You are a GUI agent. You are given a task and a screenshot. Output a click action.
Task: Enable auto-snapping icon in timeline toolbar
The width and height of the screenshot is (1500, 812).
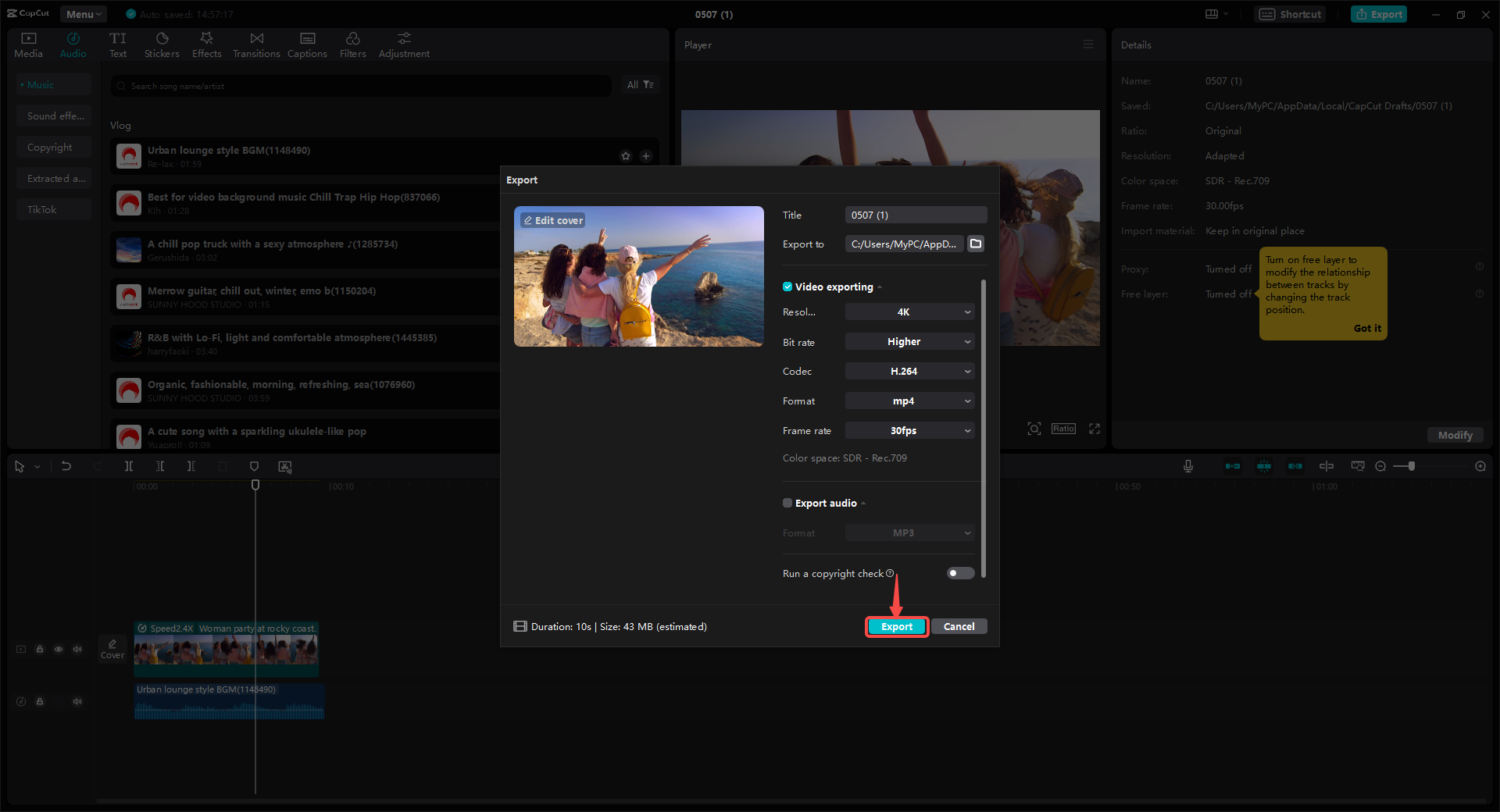[x=1264, y=466]
